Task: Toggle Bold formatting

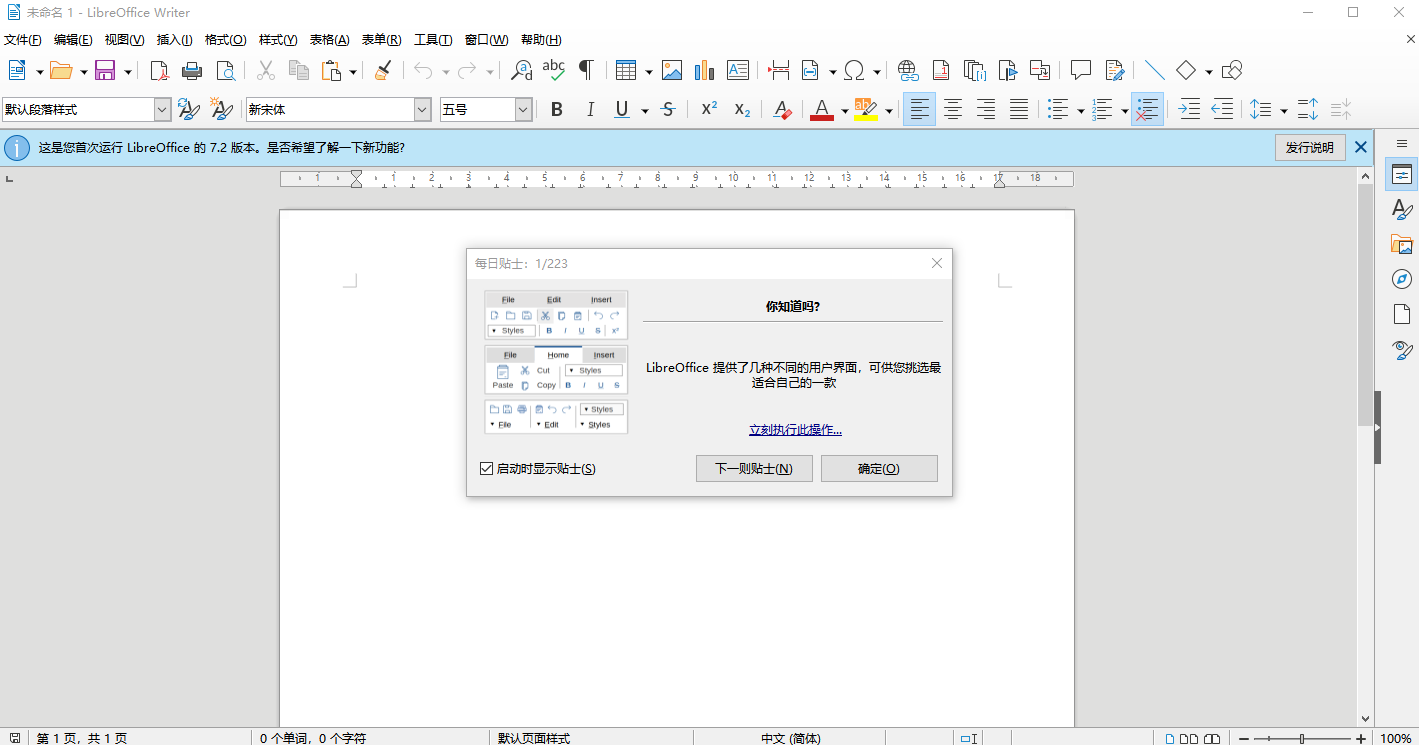Action: click(x=557, y=110)
